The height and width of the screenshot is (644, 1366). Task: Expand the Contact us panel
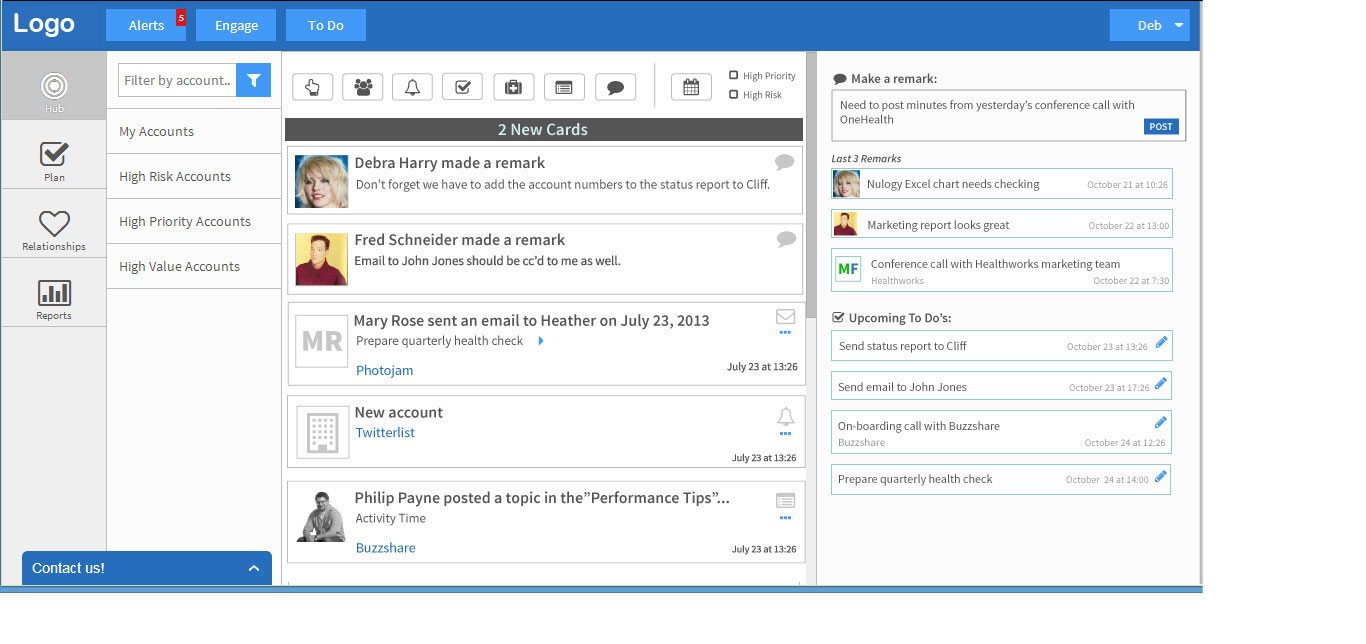(x=253, y=568)
